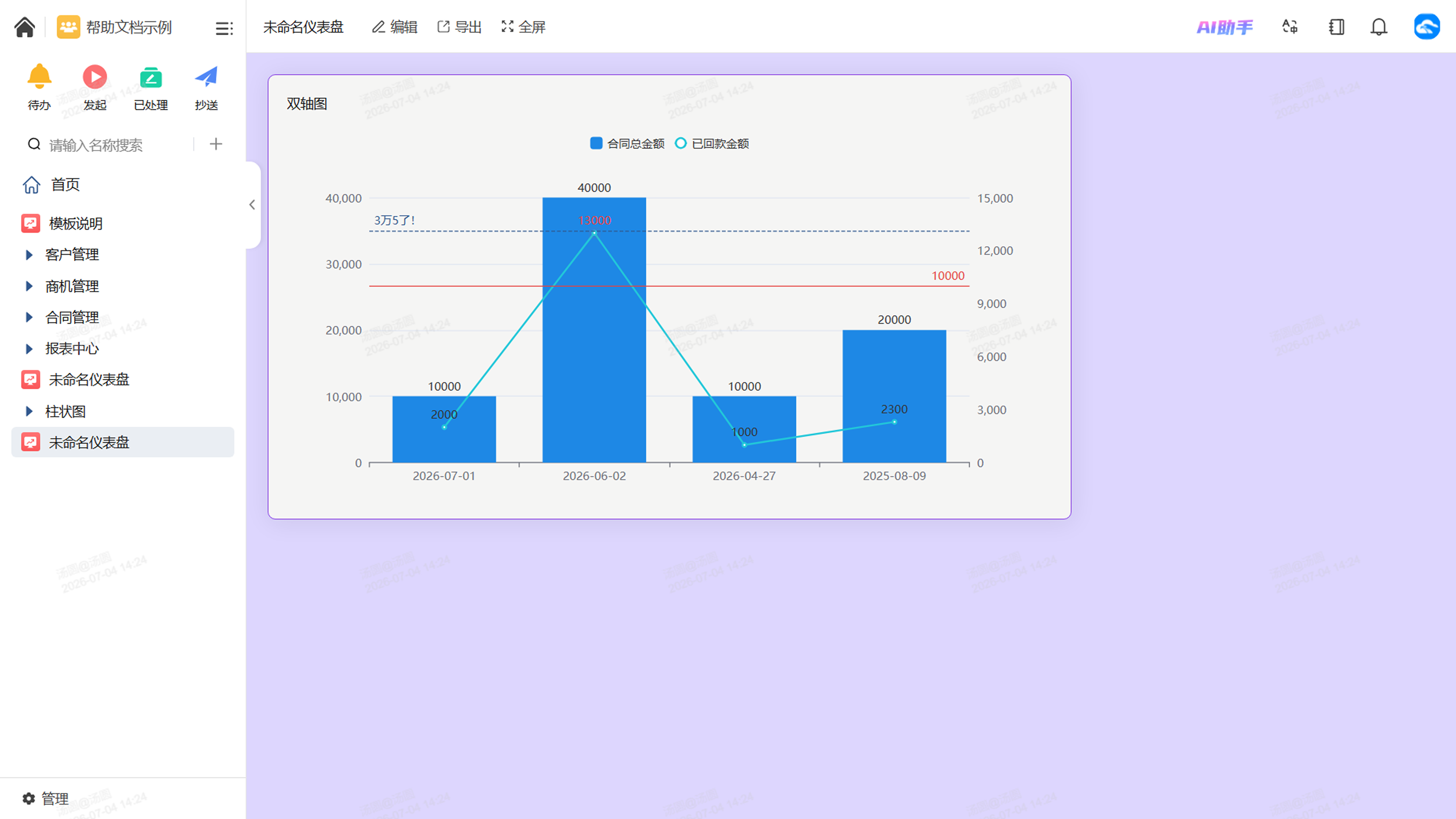1456x819 pixels.
Task: Collapse the sidebar with left chevron
Action: 252,205
